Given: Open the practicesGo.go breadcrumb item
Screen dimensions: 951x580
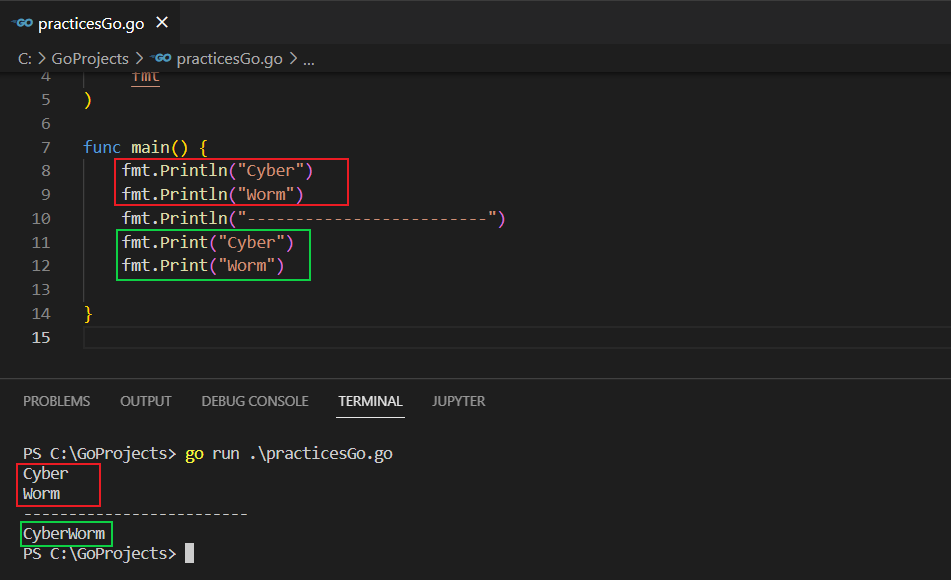Looking at the screenshot, I should (229, 59).
